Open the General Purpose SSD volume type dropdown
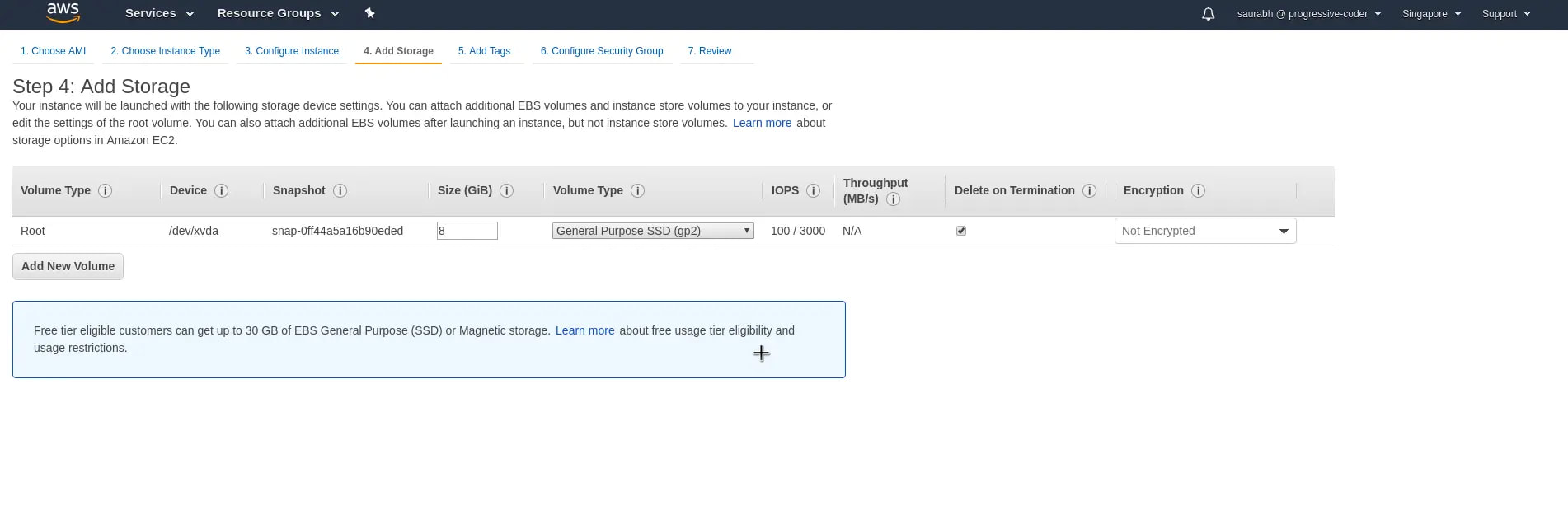1568x510 pixels. click(652, 232)
